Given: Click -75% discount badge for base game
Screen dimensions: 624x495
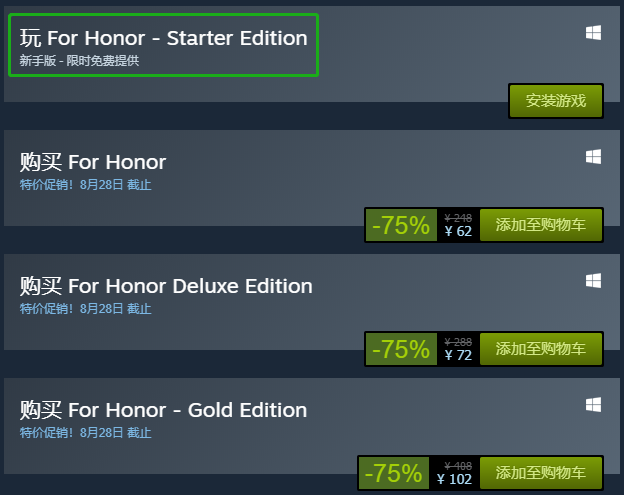Looking at the screenshot, I should [401, 225].
